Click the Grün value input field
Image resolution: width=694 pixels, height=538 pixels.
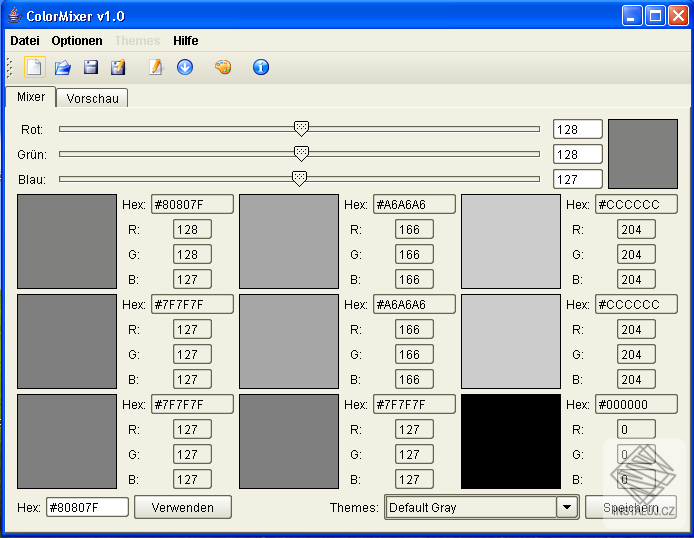pos(577,154)
